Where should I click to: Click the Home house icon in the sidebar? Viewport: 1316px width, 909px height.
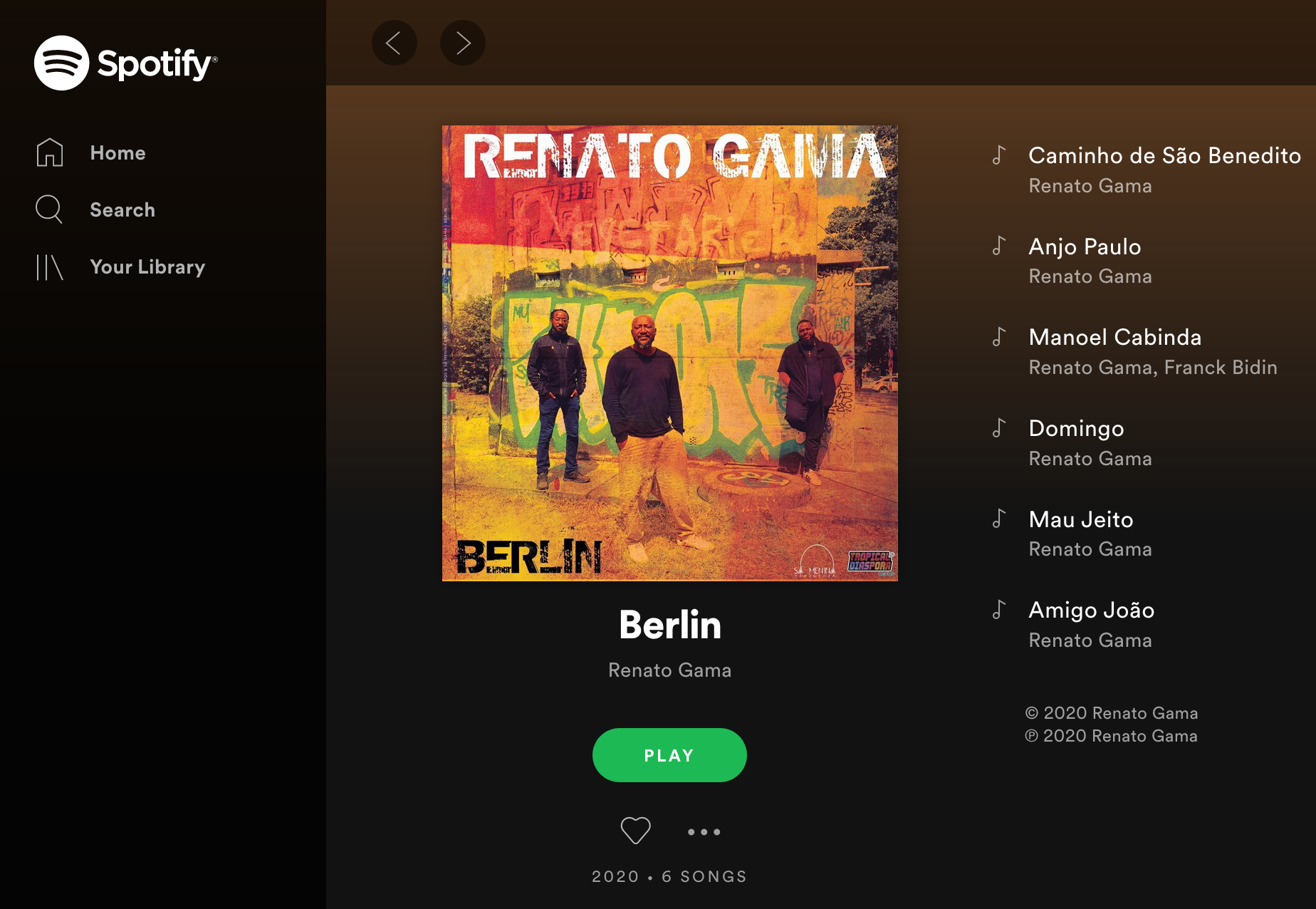[50, 152]
